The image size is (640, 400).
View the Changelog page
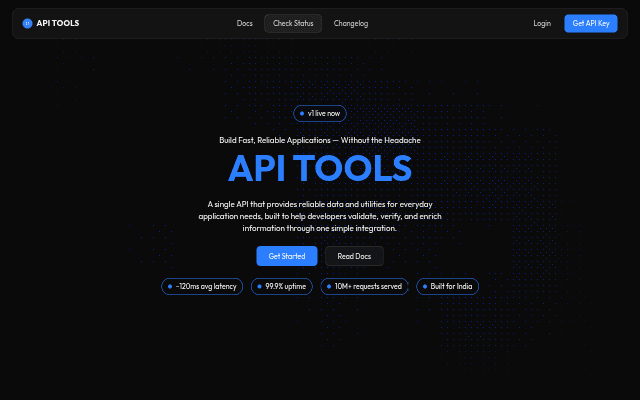tap(351, 23)
